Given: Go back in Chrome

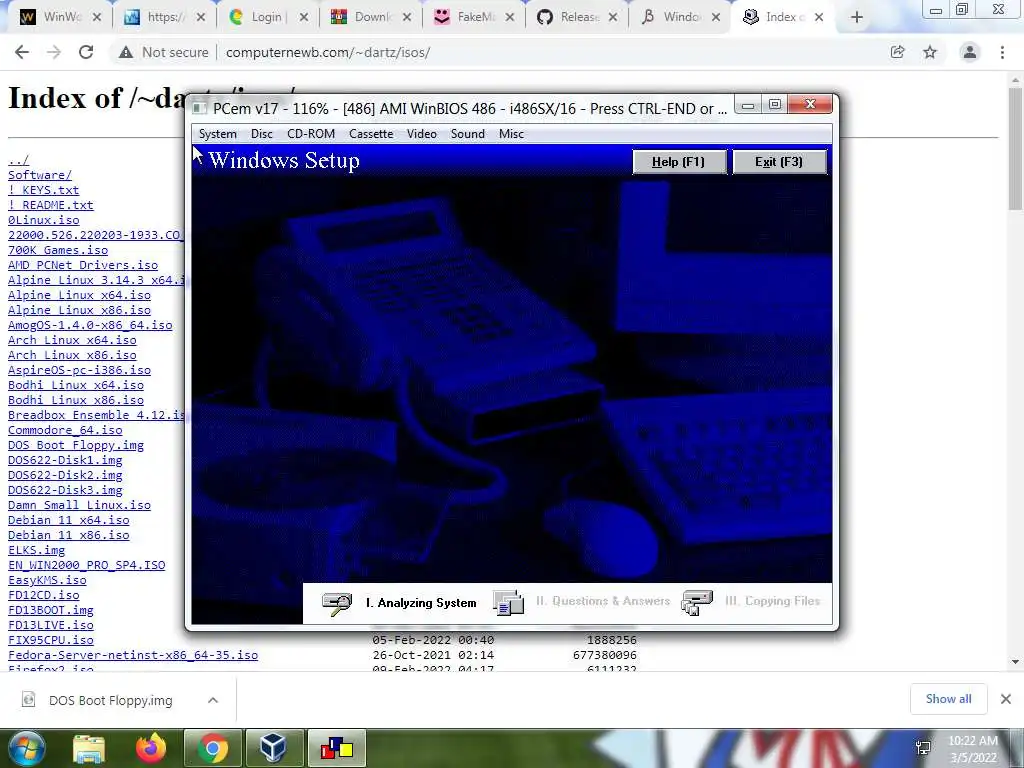Looking at the screenshot, I should click(22, 52).
